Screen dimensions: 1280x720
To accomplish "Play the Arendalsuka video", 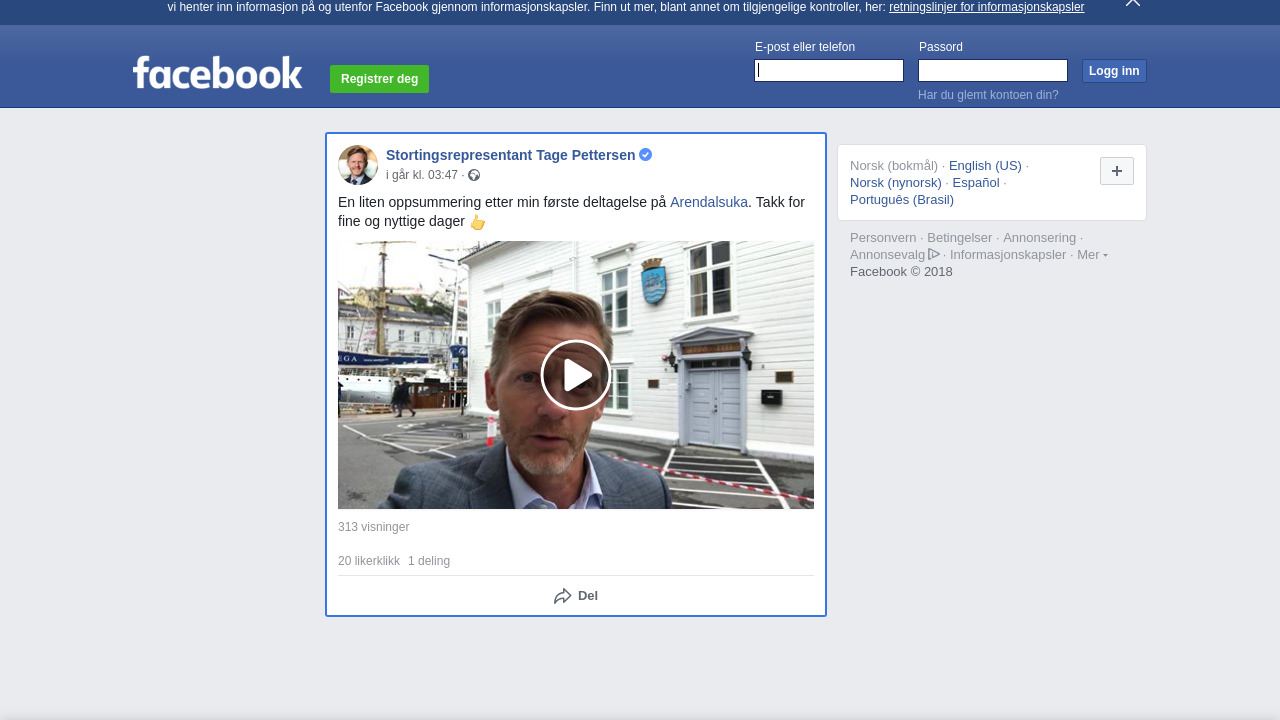I will pyautogui.click(x=576, y=375).
